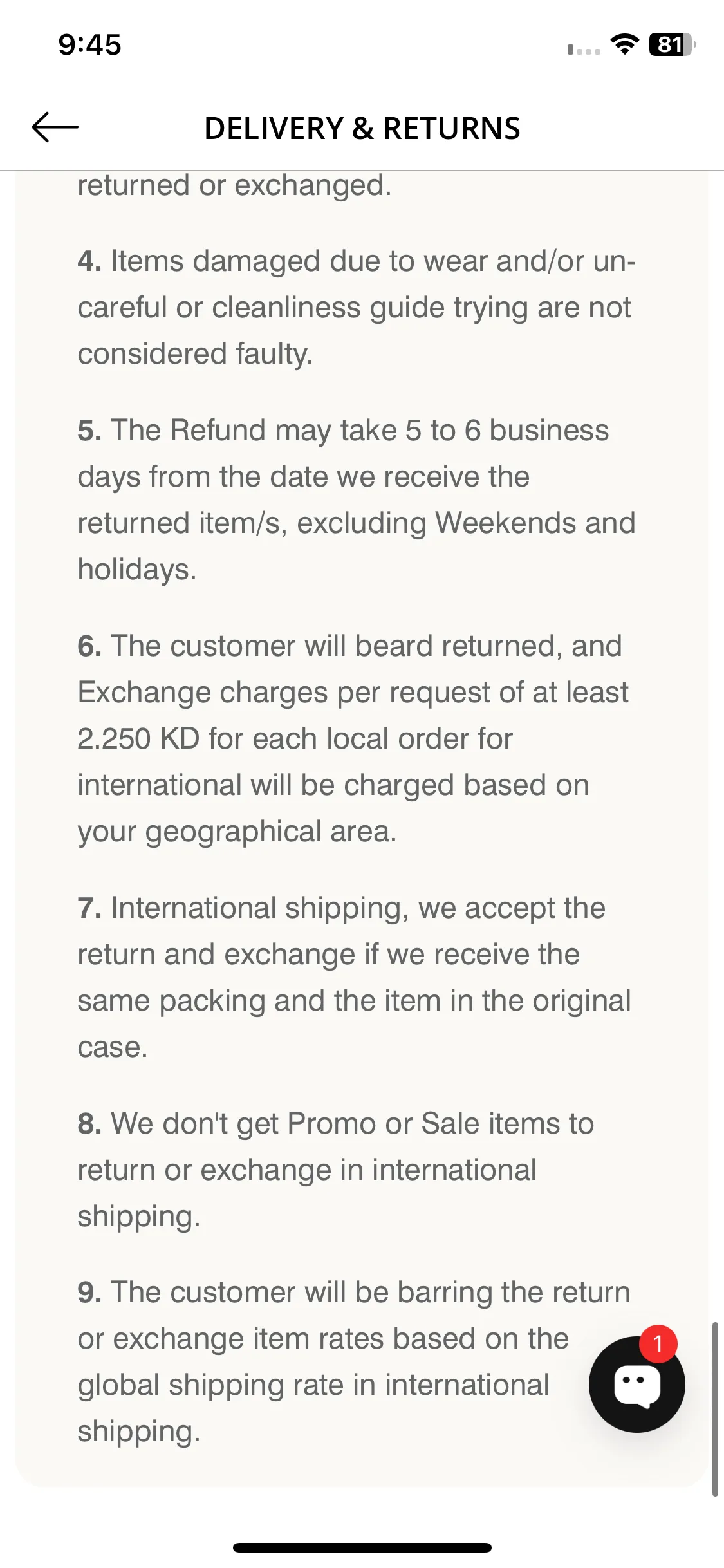Tap the DELIVERY & RETURNS page title

click(362, 128)
